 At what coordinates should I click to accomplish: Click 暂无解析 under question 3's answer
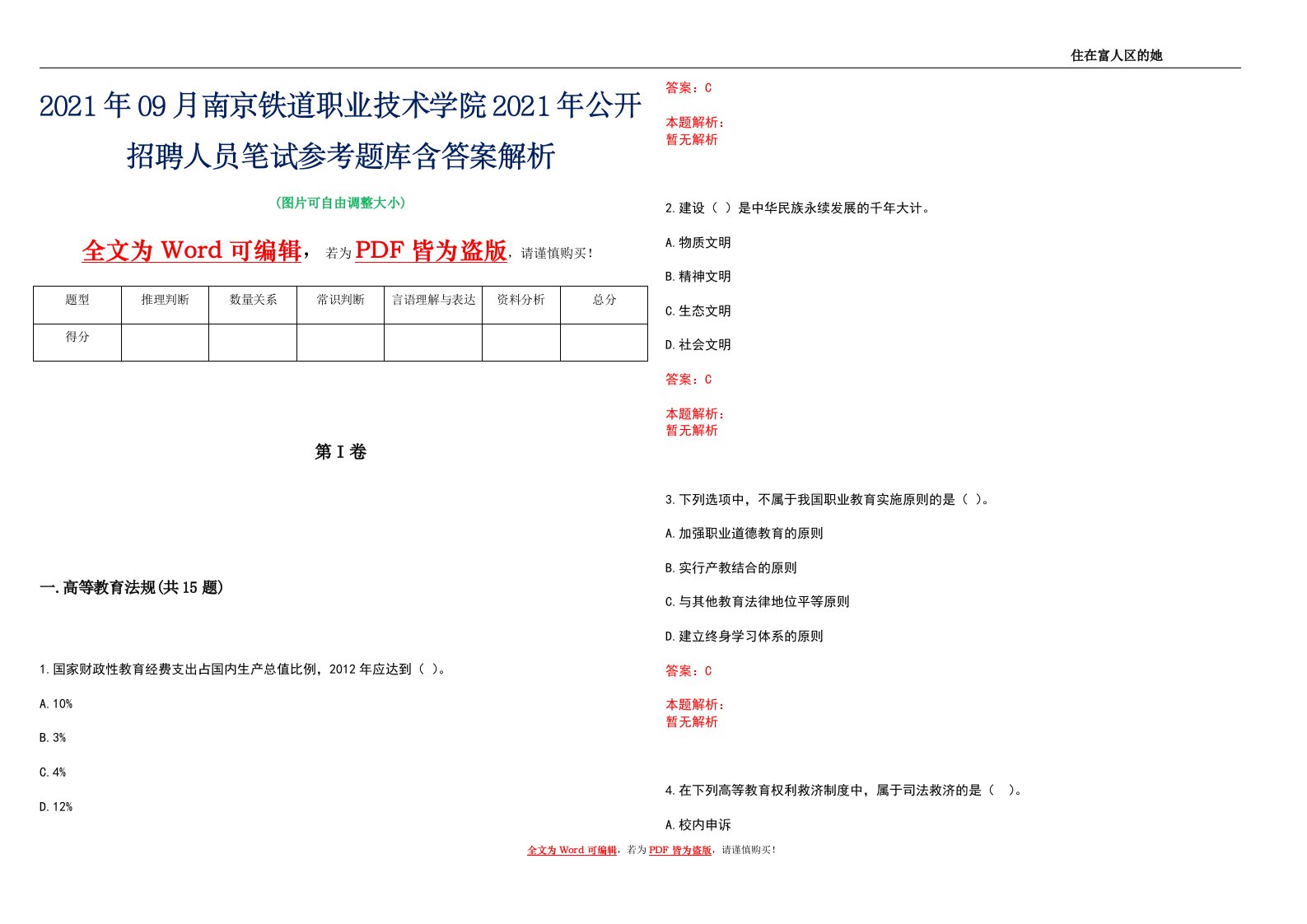(x=692, y=721)
